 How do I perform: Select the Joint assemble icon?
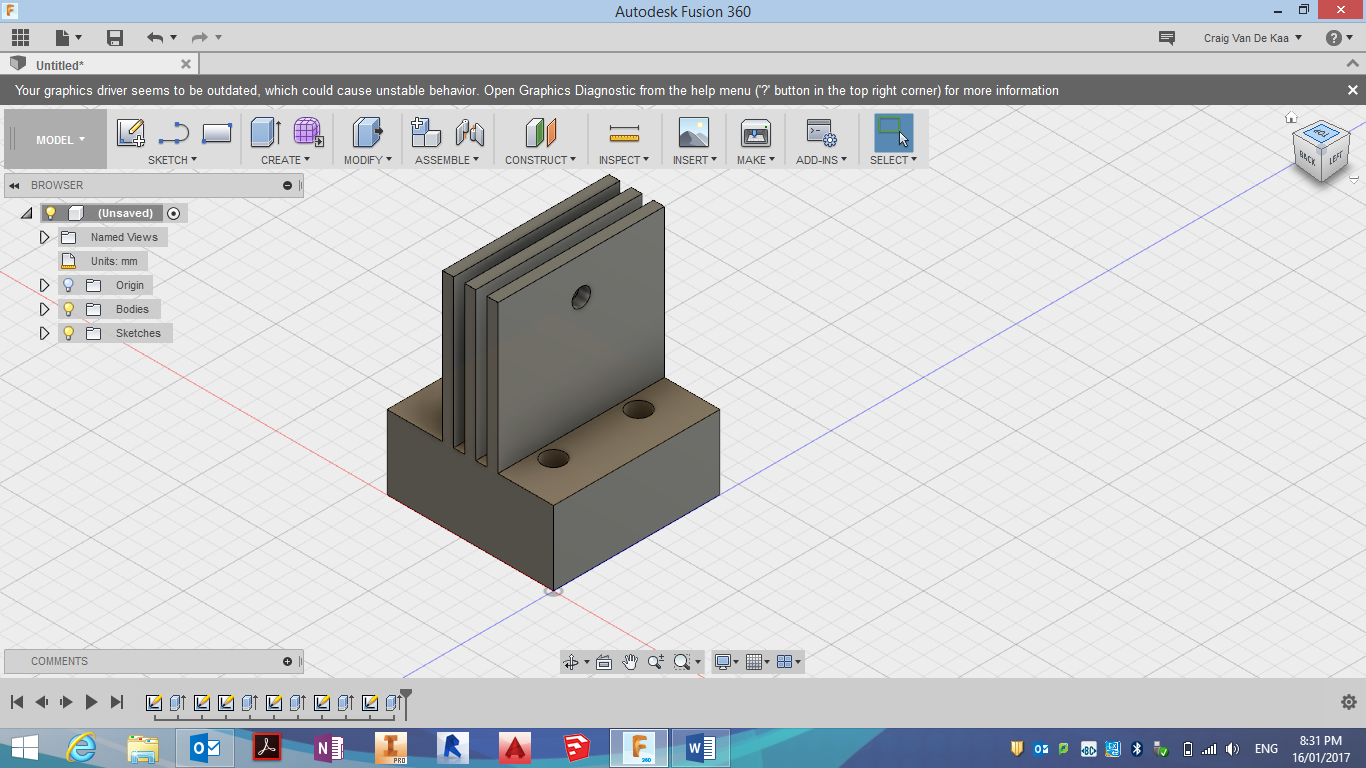coord(469,132)
